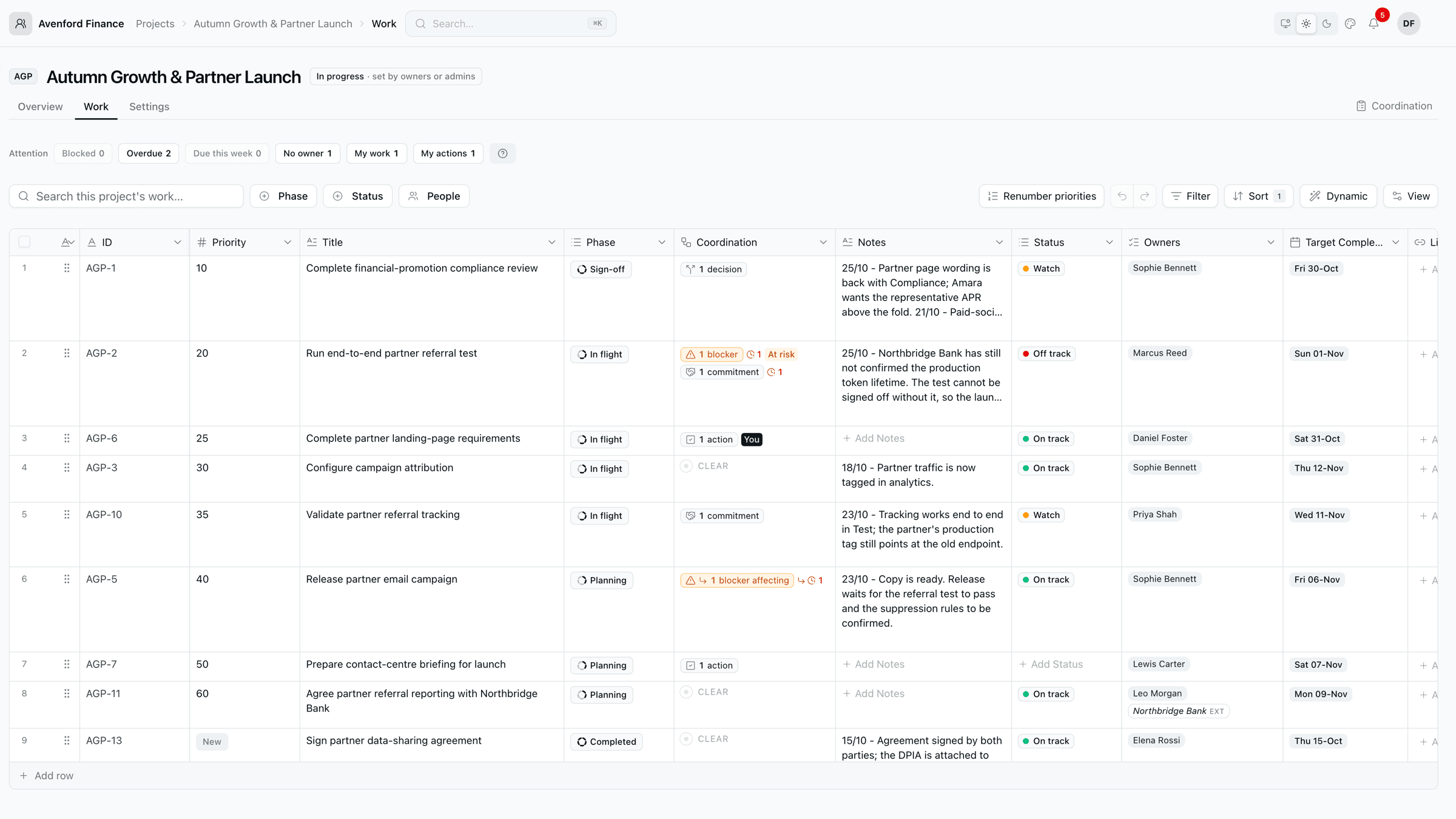Open the Notes column dropdown
The image size is (1456, 819).
pos(999,242)
